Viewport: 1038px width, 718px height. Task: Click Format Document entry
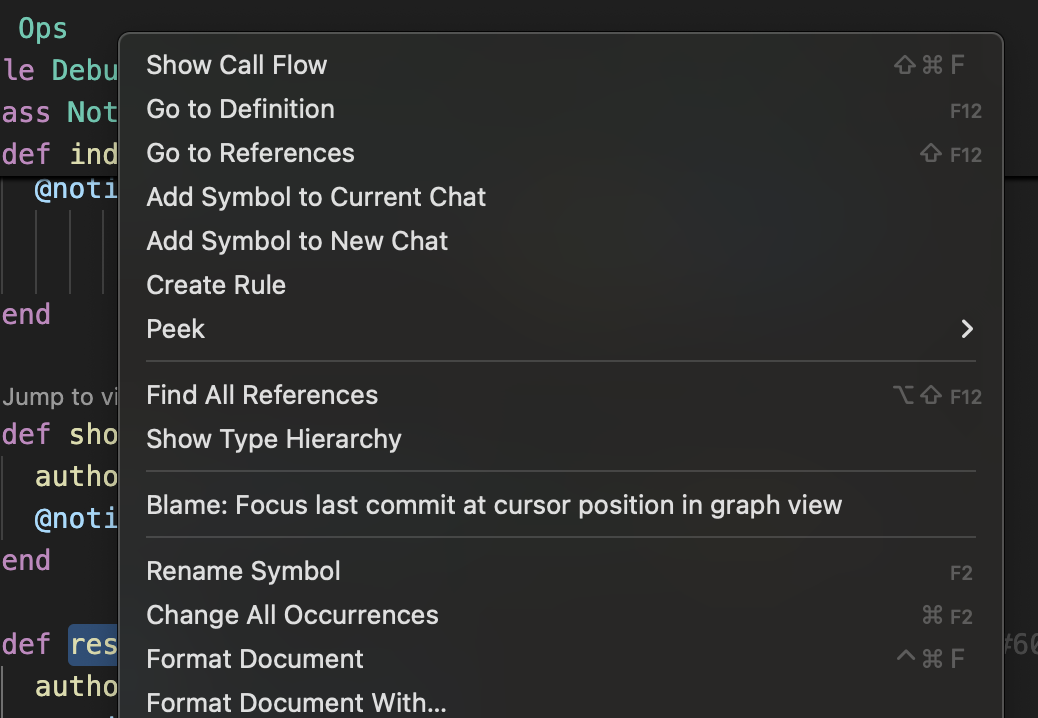[x=561, y=659]
